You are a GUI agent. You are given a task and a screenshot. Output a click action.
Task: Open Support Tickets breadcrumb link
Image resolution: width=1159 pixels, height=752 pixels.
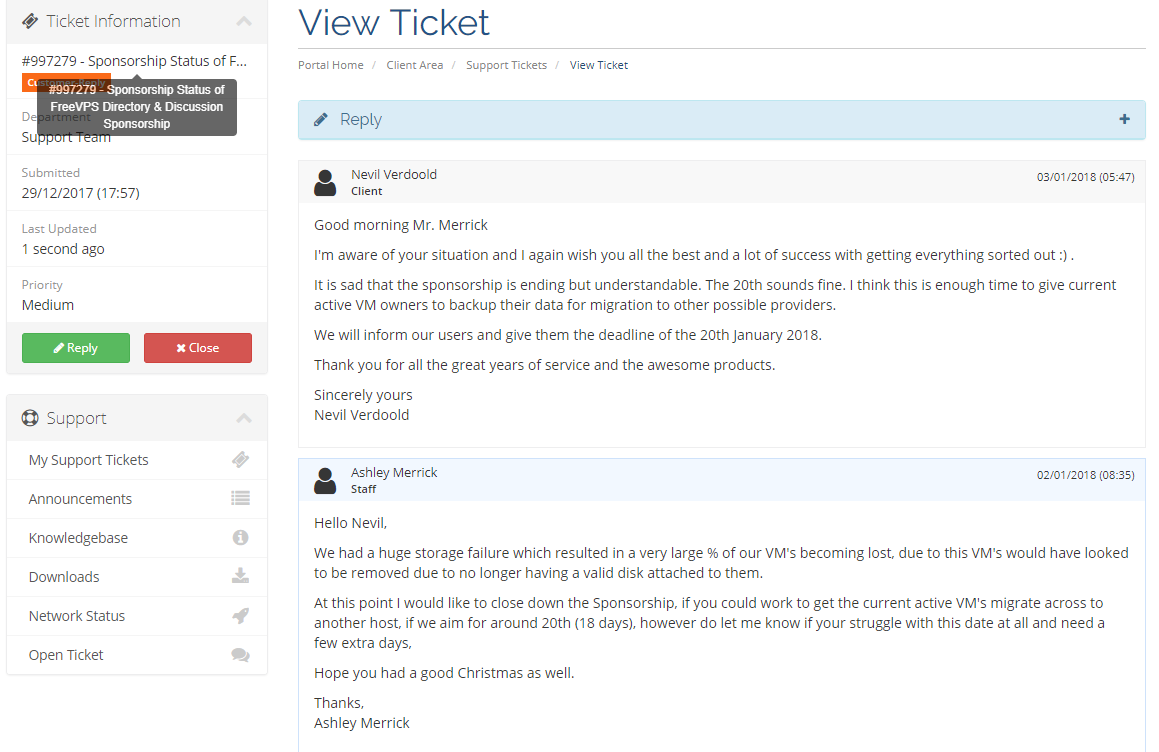(x=506, y=65)
